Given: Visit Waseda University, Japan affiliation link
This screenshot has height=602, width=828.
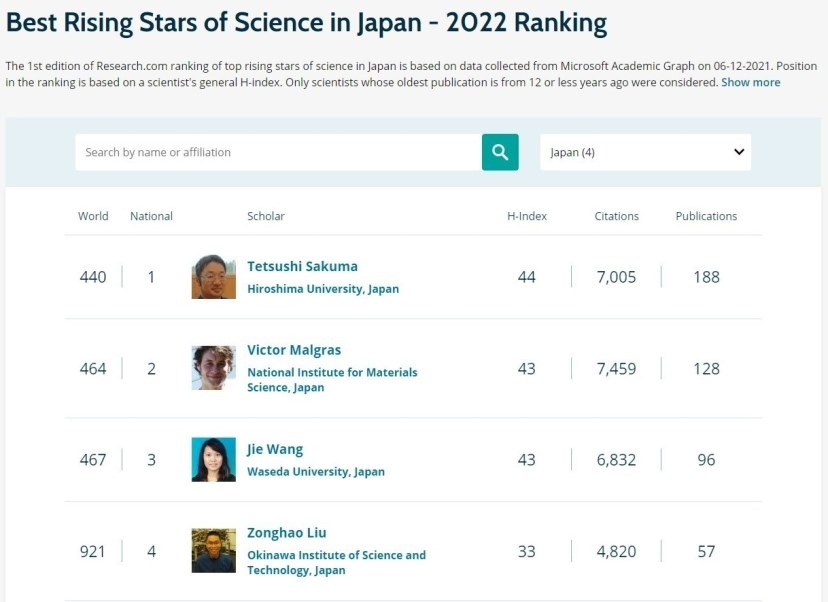Looking at the screenshot, I should click(316, 472).
